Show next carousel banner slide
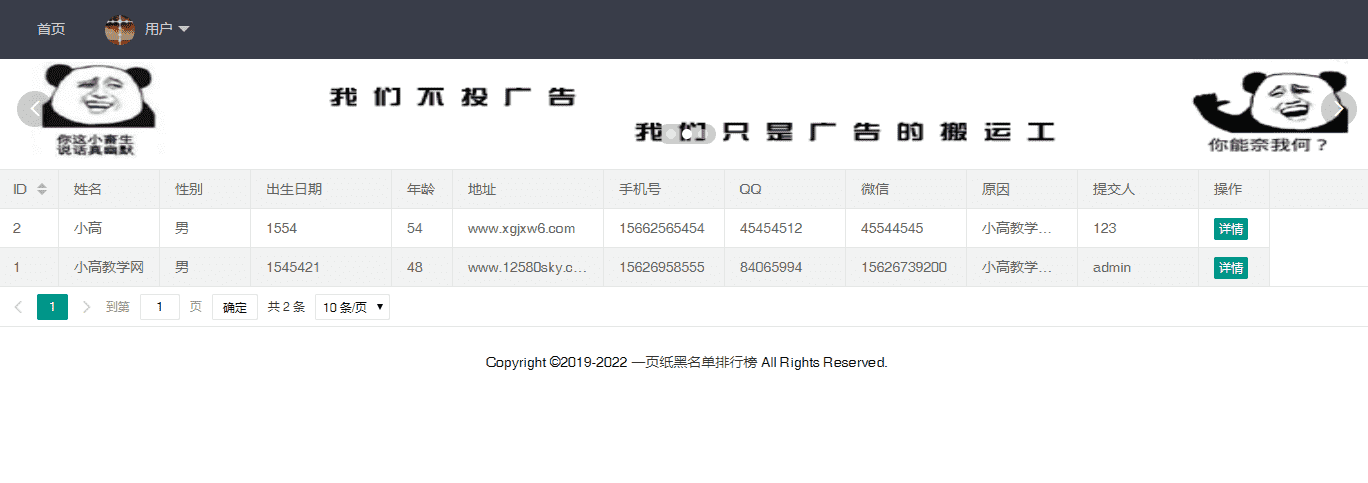 click(x=1337, y=109)
